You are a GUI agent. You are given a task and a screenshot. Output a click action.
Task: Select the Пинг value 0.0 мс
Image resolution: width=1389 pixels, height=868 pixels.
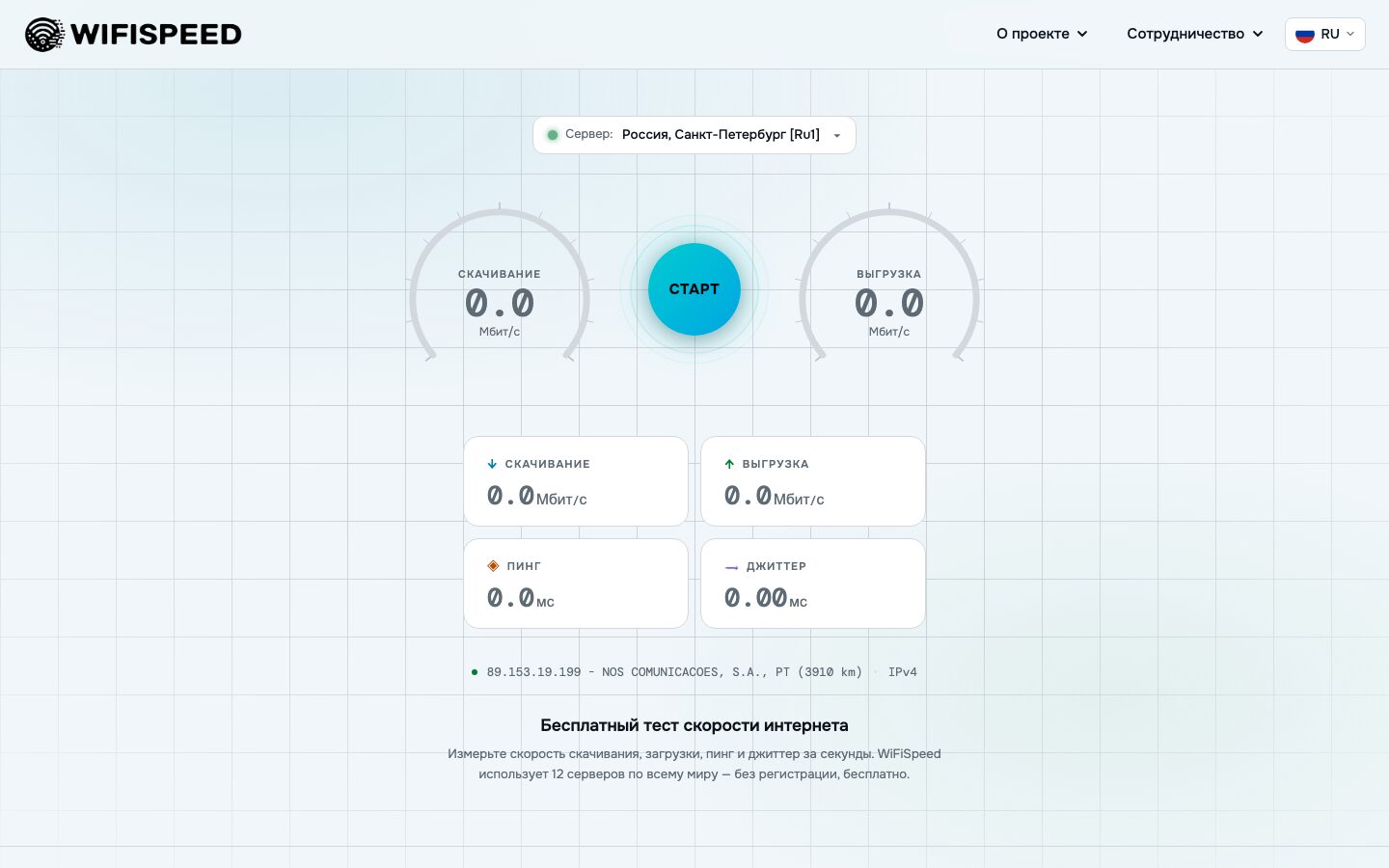(x=521, y=598)
